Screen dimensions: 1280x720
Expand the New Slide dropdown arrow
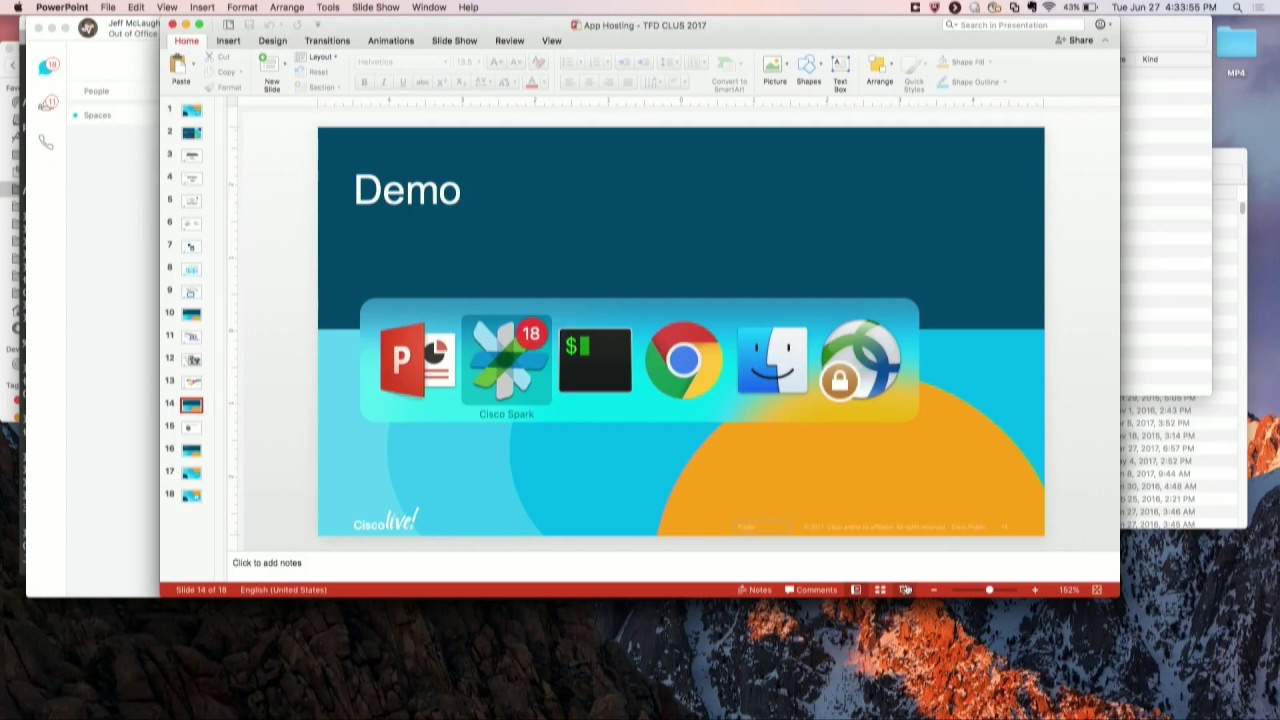click(x=284, y=66)
